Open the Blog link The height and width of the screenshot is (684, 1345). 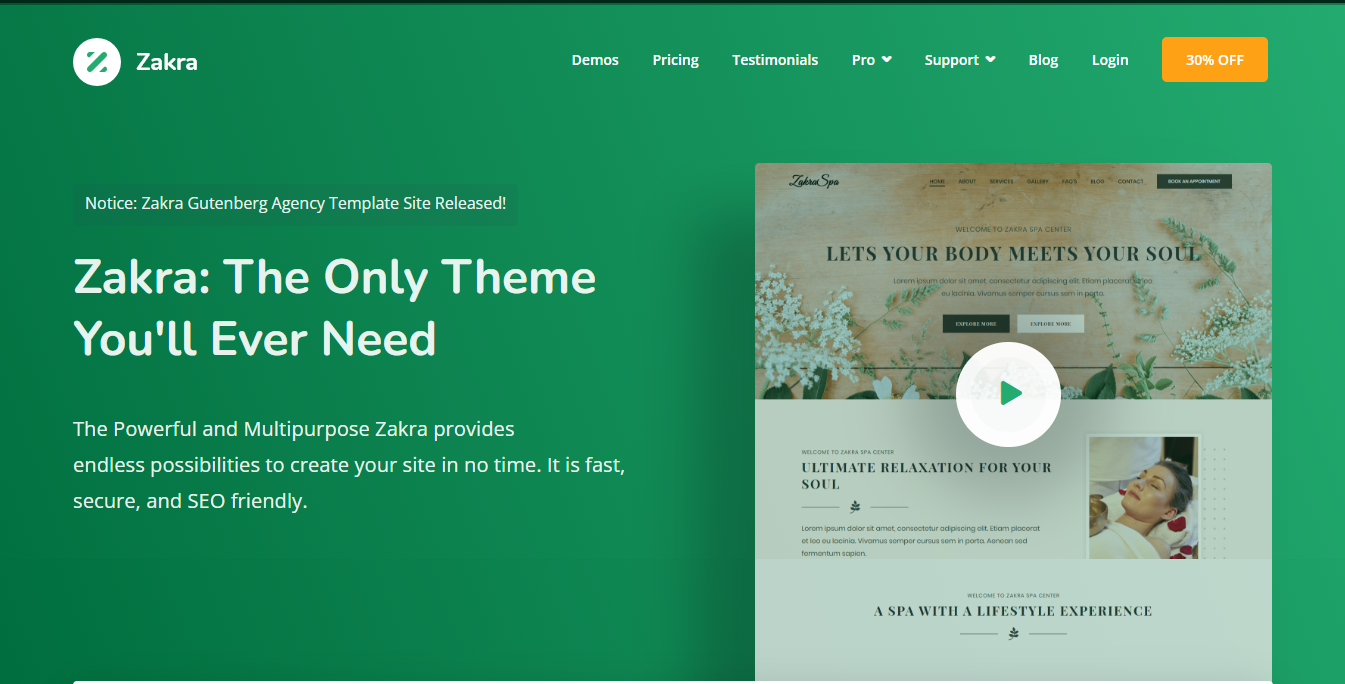[x=1043, y=60]
